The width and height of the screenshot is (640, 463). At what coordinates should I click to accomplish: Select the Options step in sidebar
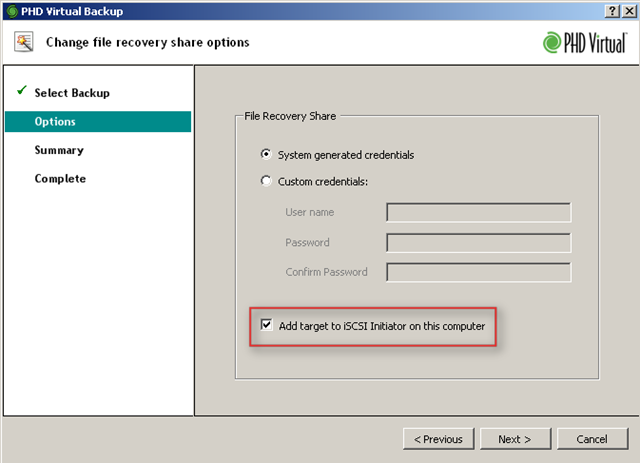pos(55,122)
